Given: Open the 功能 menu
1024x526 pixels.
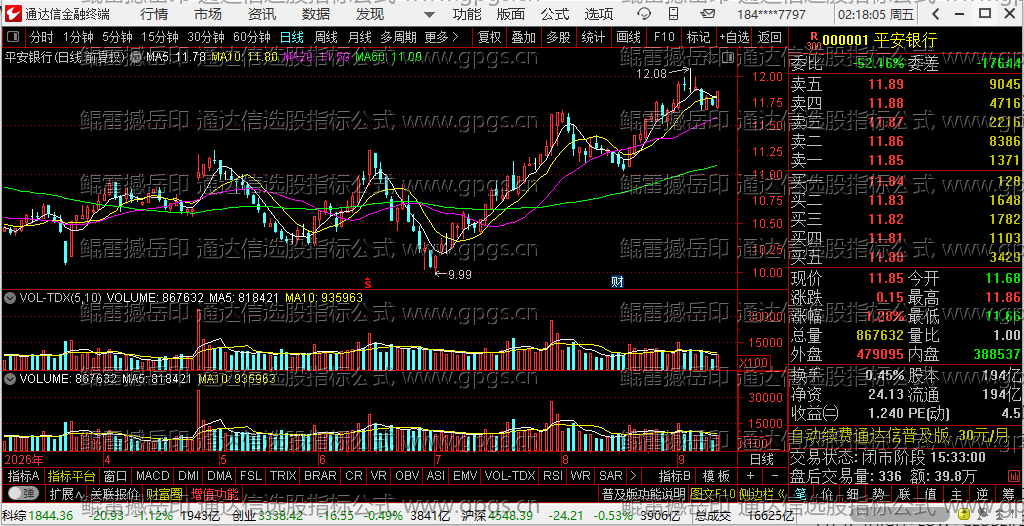Looking at the screenshot, I should pos(467,14).
